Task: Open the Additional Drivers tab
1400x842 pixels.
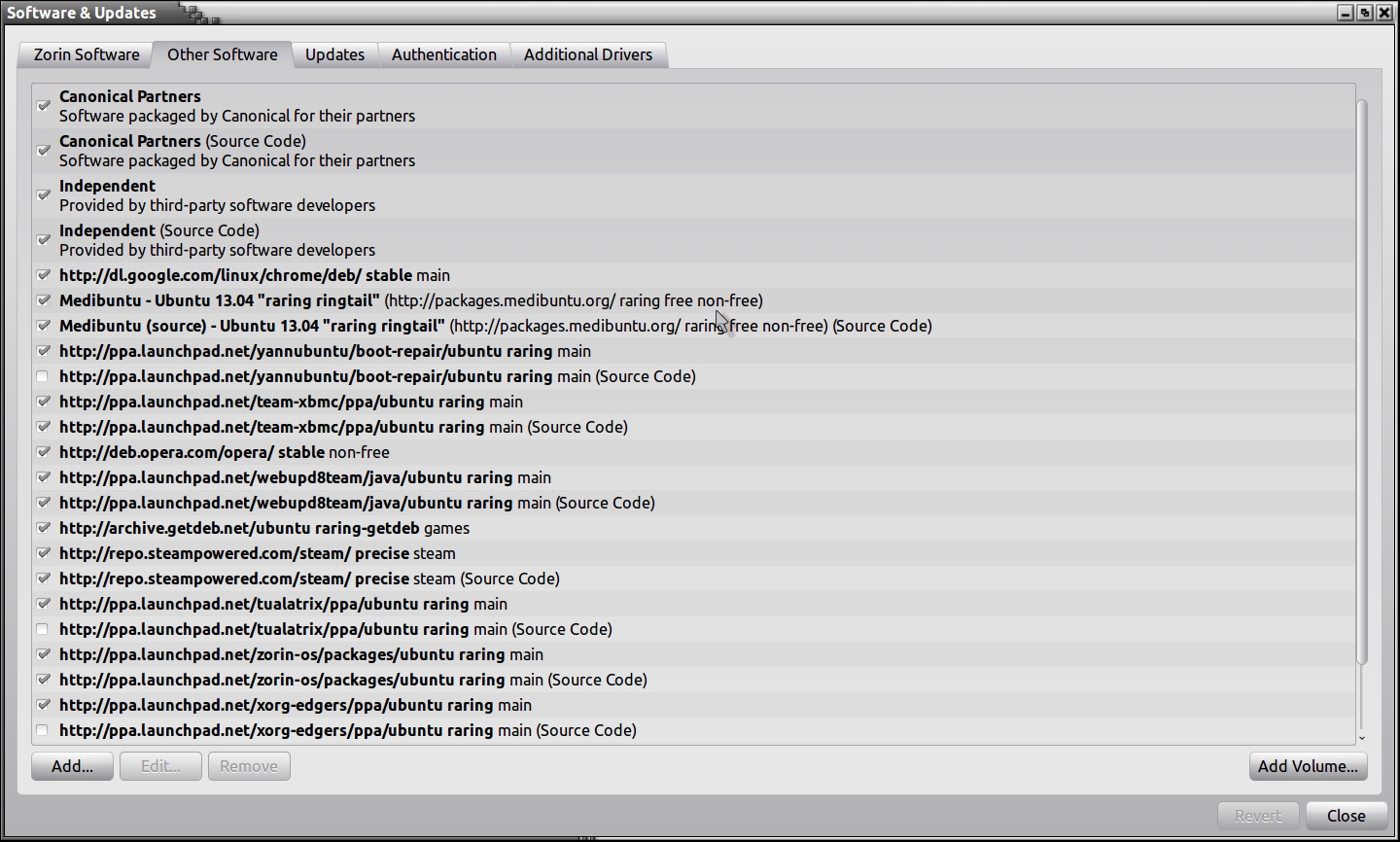Action: click(x=587, y=54)
